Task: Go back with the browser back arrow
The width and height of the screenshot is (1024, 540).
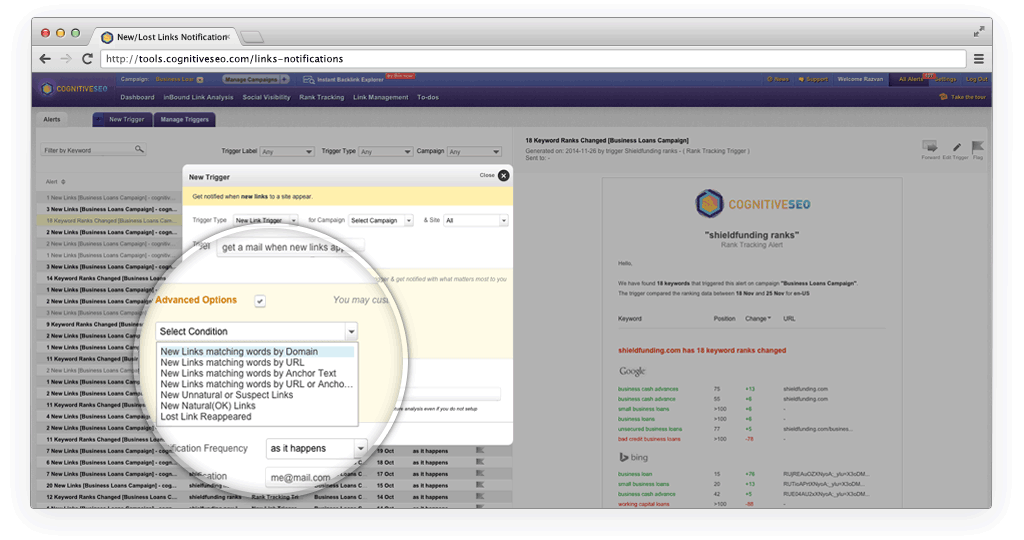Action: pyautogui.click(x=45, y=59)
